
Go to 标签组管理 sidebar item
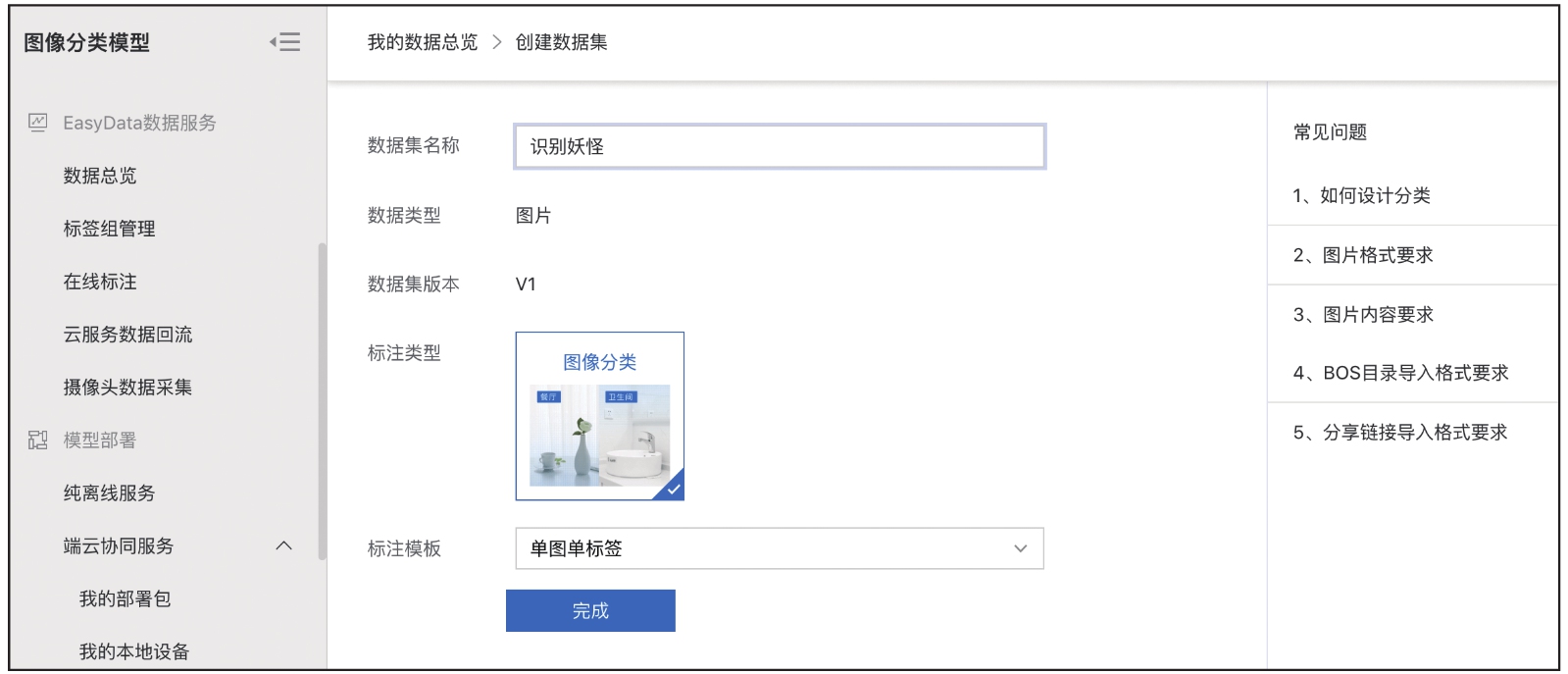coord(110,229)
